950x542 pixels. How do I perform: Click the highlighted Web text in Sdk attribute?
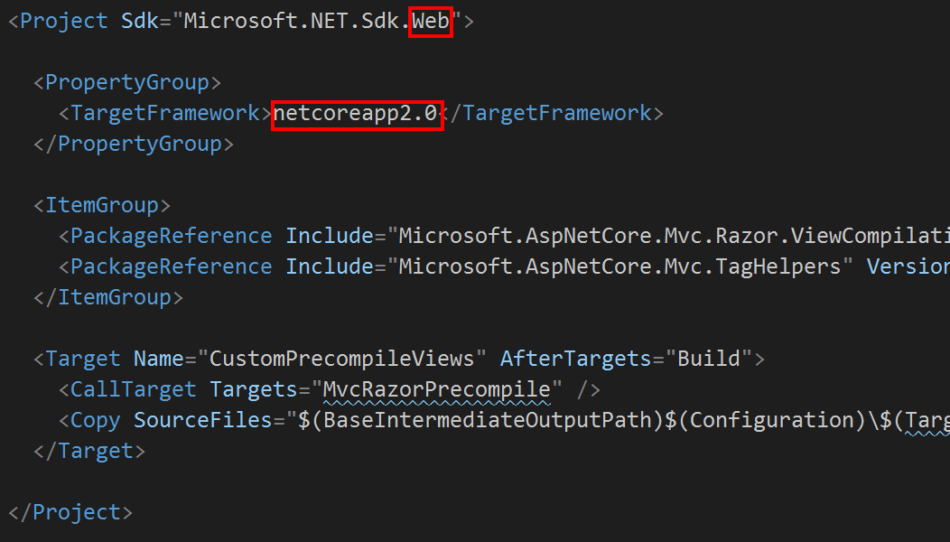[431, 21]
